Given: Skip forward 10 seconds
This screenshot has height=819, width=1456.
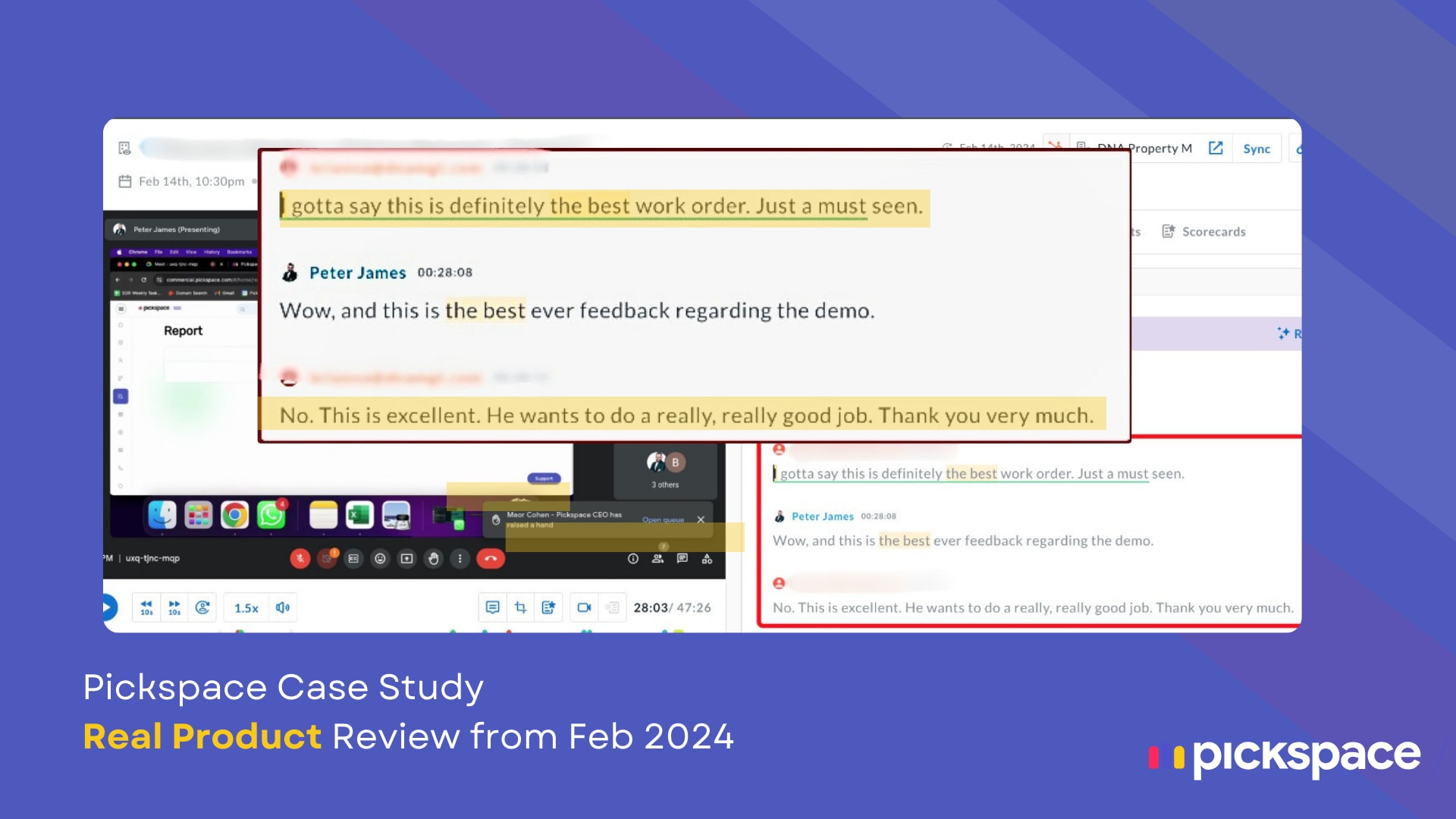Looking at the screenshot, I should (x=174, y=607).
